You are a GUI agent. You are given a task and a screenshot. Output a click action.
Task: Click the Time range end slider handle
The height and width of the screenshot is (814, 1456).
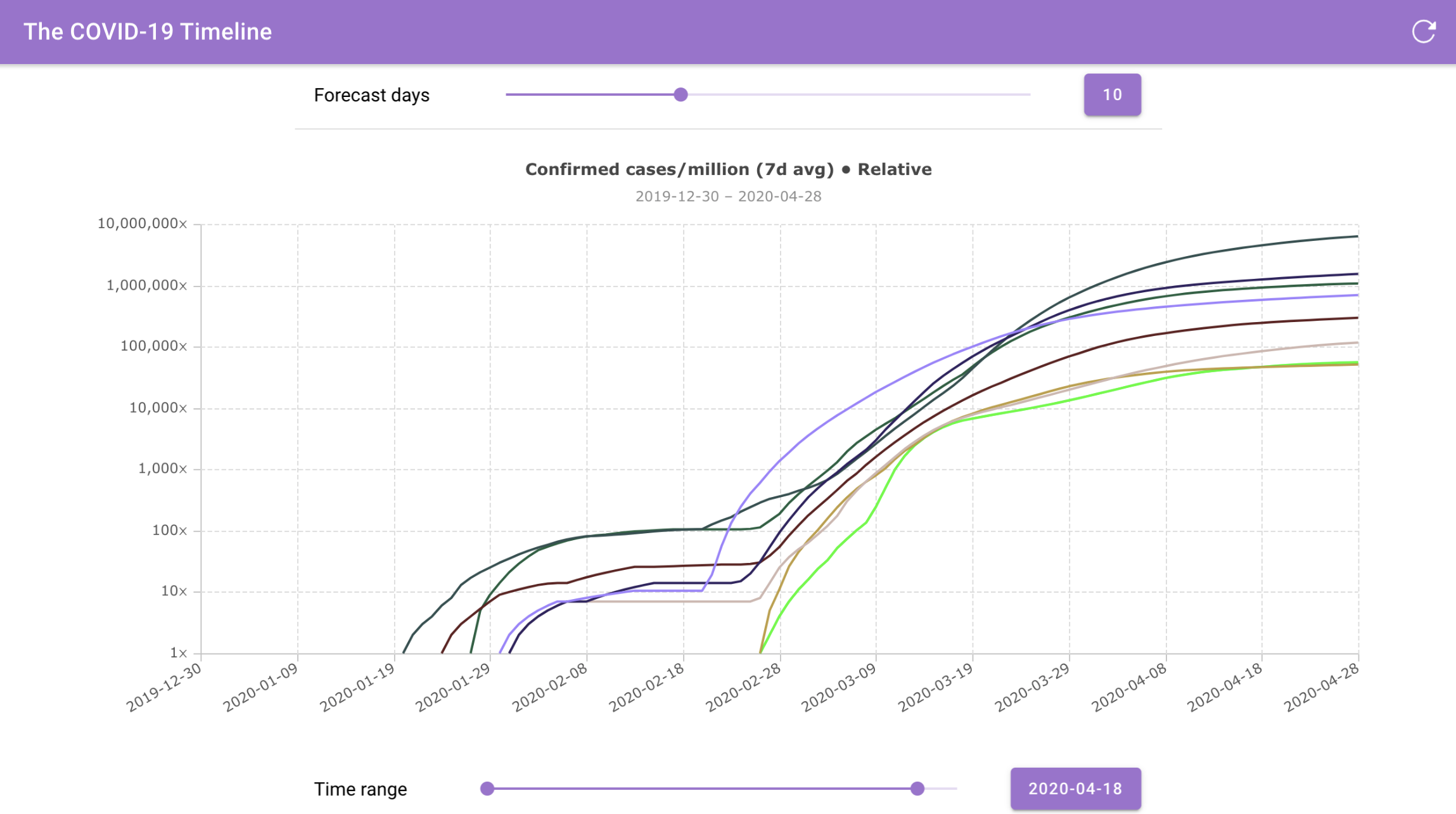(x=917, y=788)
